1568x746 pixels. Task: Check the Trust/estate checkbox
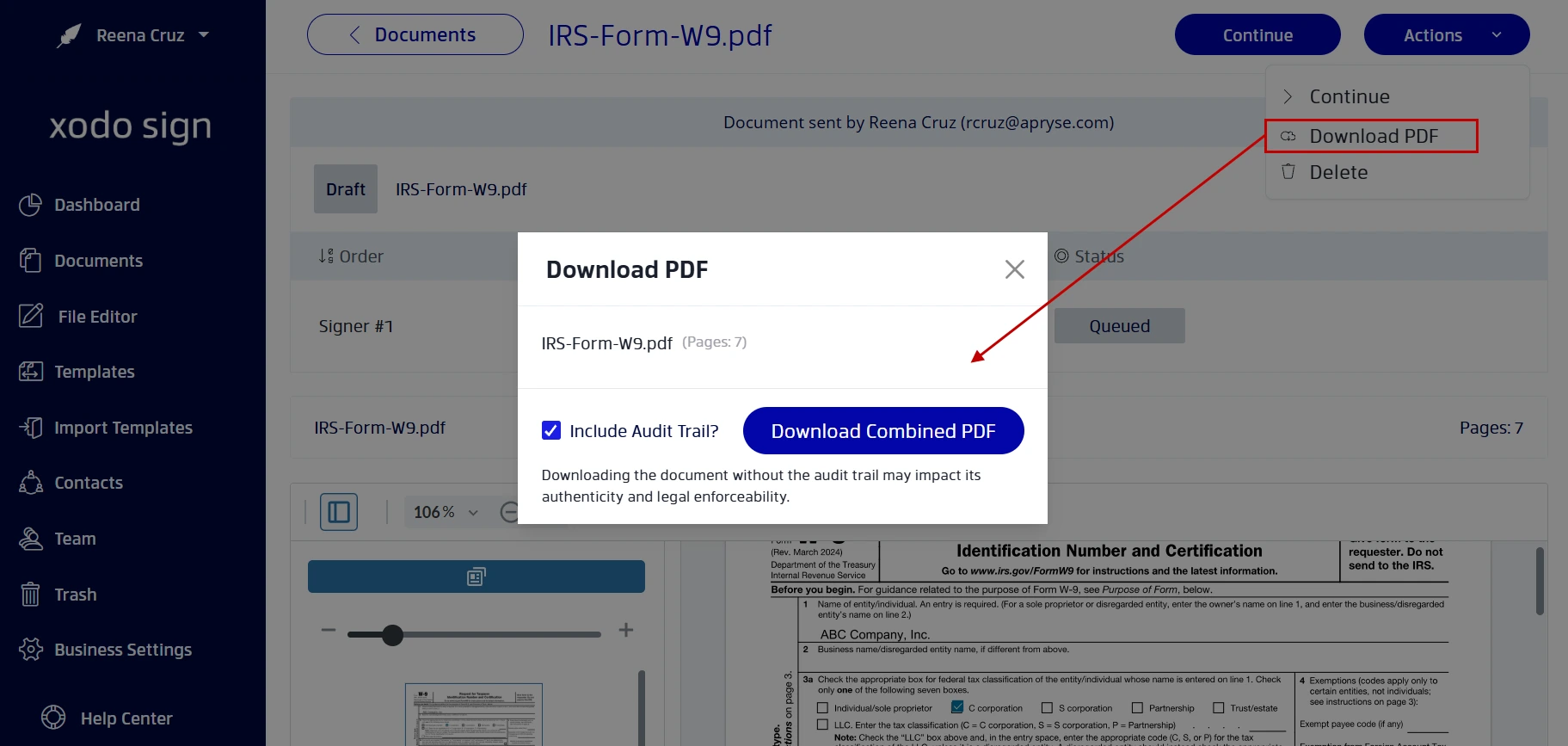coord(1218,708)
